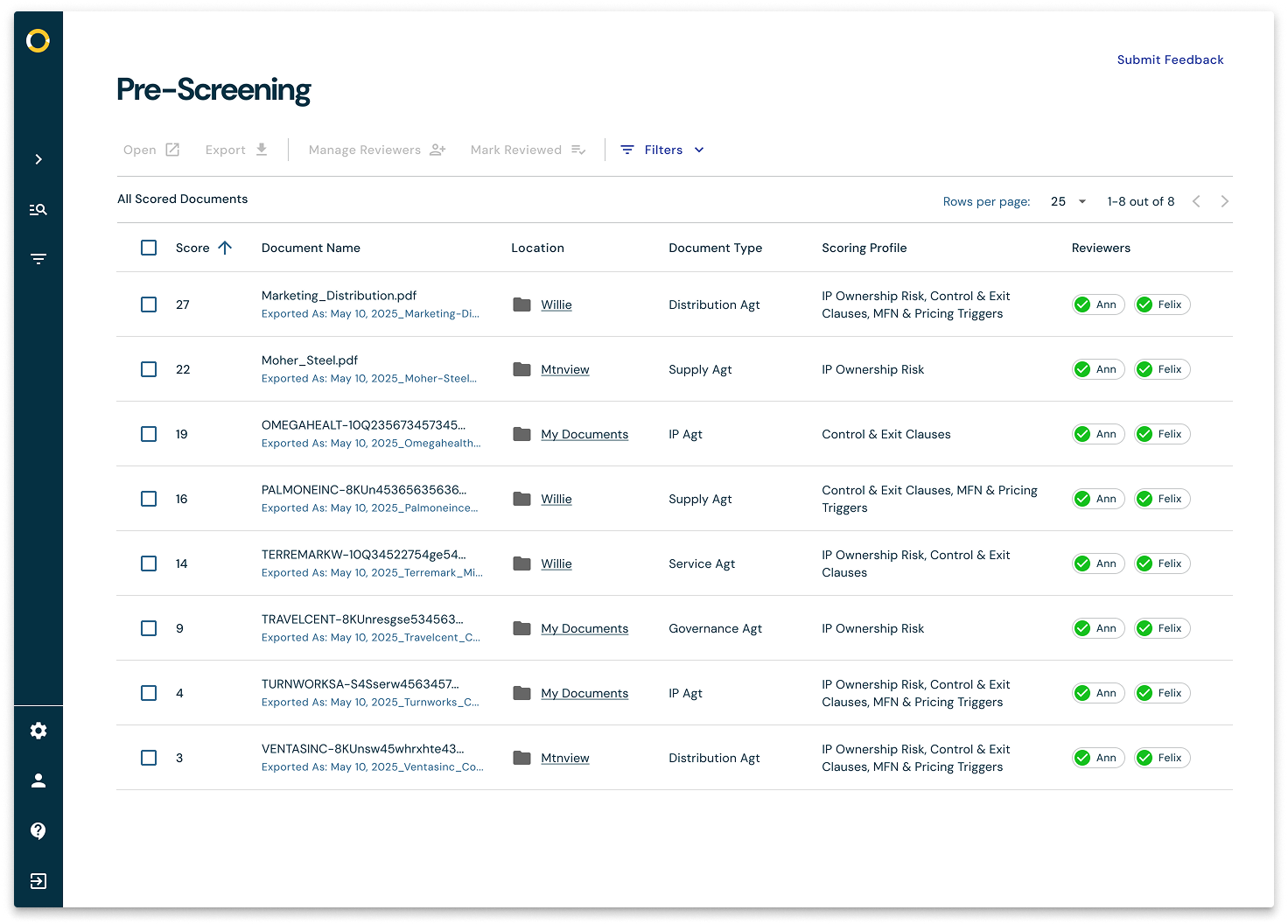Click the Submit Feedback link
Screen dimensions: 1288x924
click(x=1170, y=59)
